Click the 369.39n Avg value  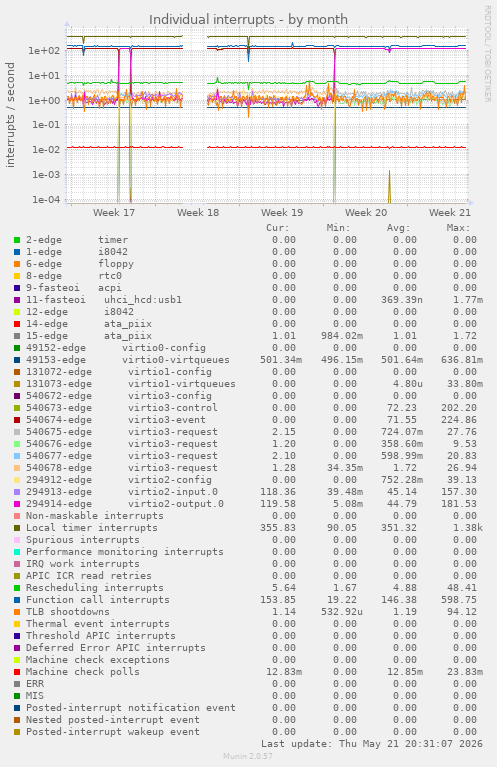[402, 300]
